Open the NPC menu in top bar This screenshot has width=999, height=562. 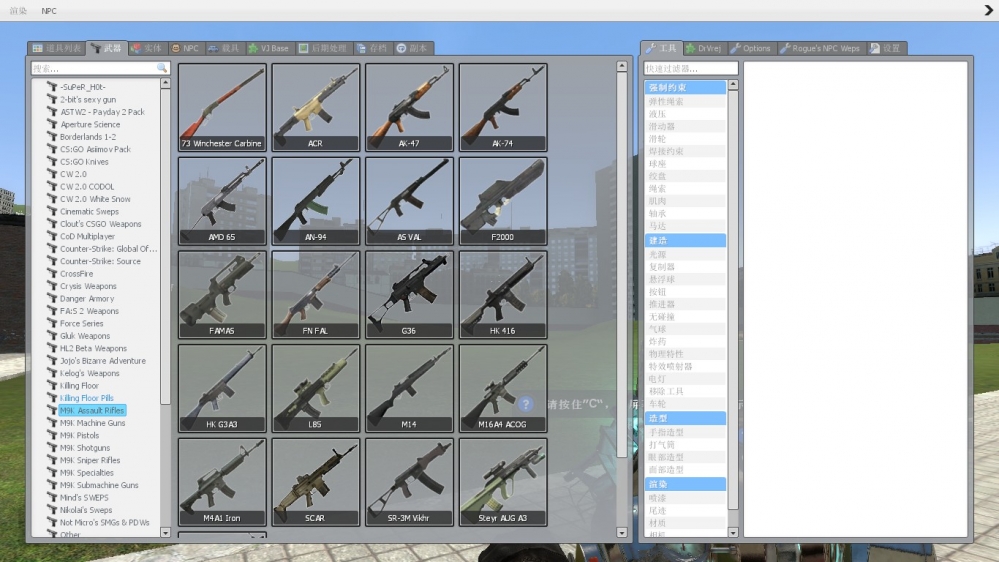click(x=49, y=11)
